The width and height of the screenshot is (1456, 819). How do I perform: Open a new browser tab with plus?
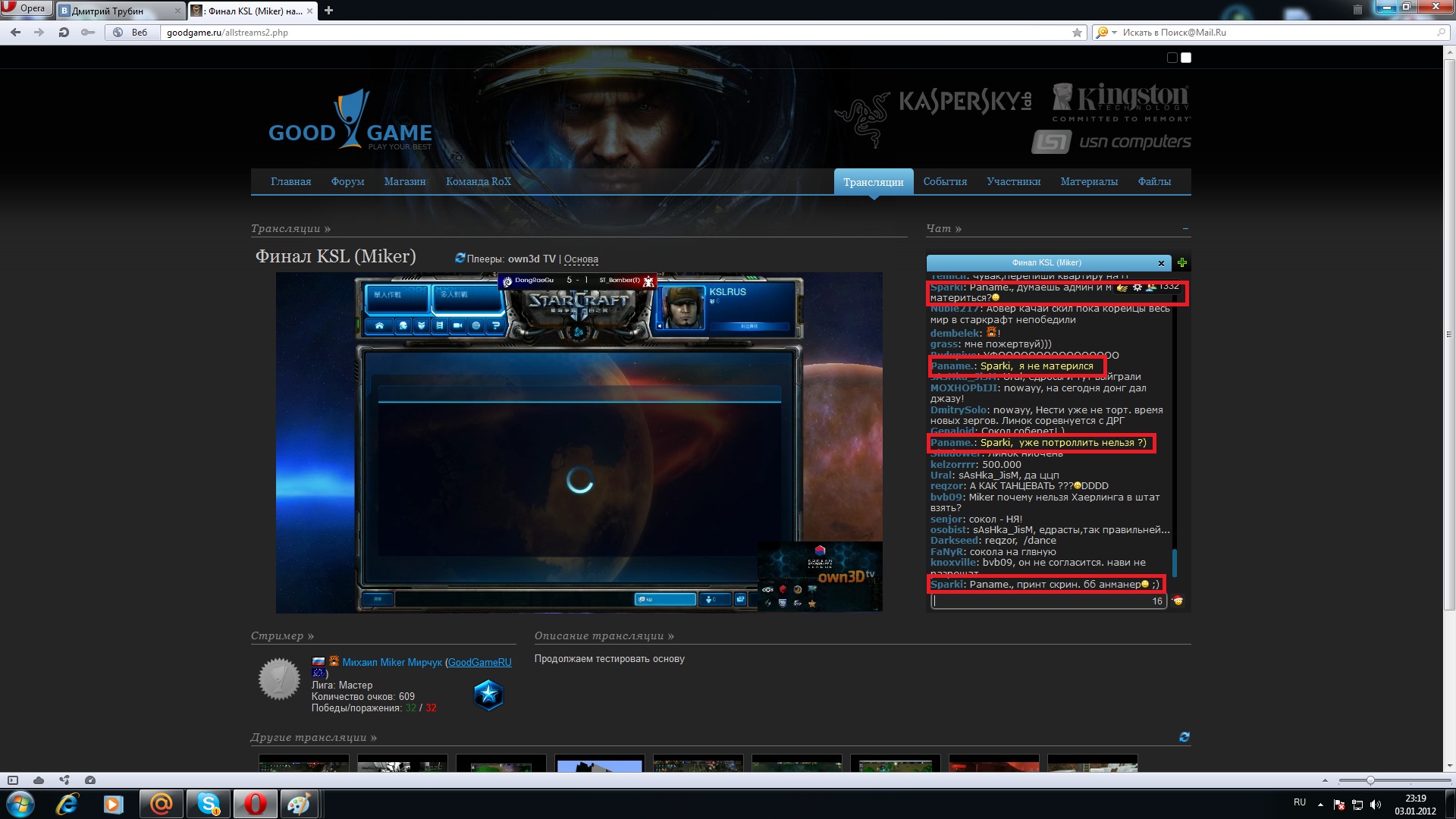coord(328,11)
